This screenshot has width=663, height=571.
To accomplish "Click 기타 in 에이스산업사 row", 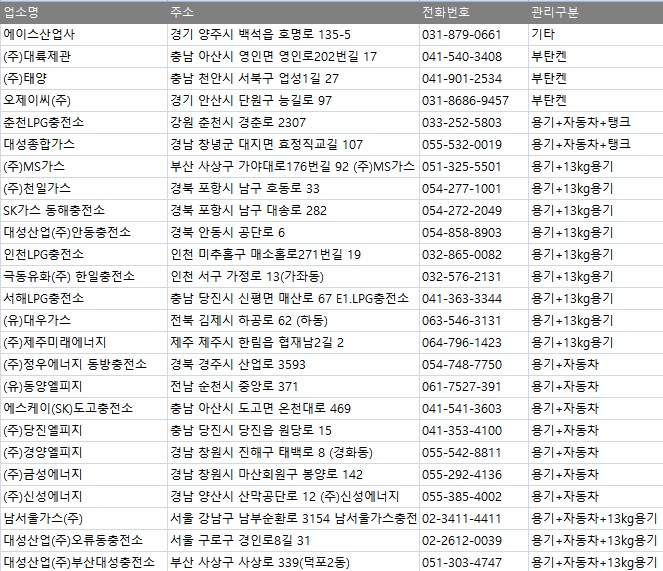I will [543, 34].
